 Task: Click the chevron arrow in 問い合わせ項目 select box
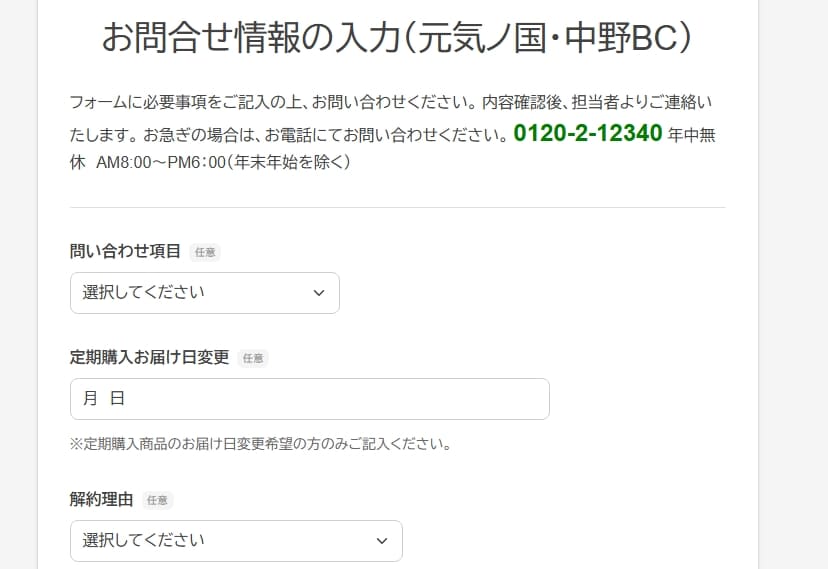[x=319, y=293]
